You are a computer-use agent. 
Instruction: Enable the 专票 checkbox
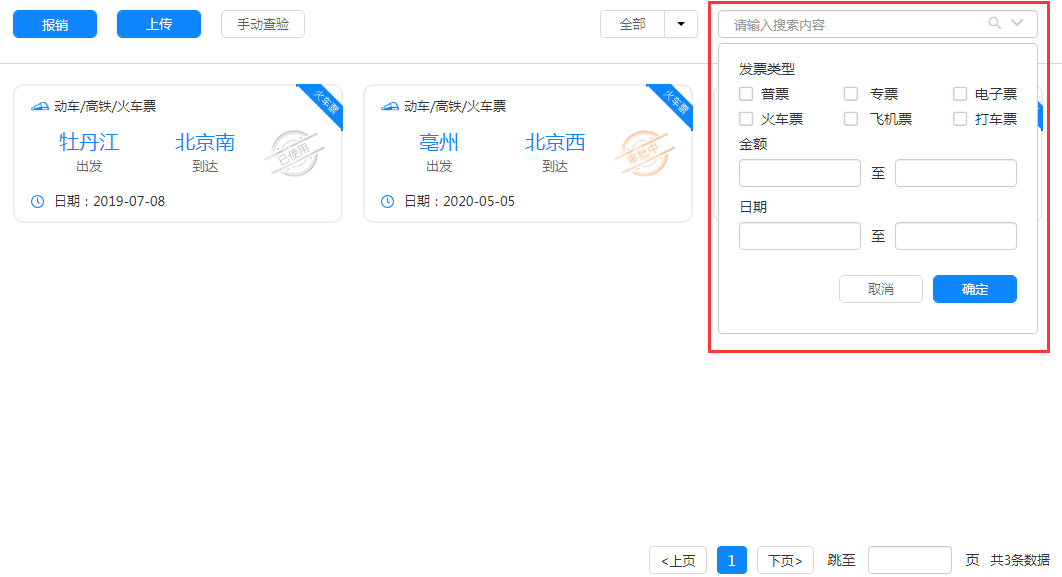[851, 94]
